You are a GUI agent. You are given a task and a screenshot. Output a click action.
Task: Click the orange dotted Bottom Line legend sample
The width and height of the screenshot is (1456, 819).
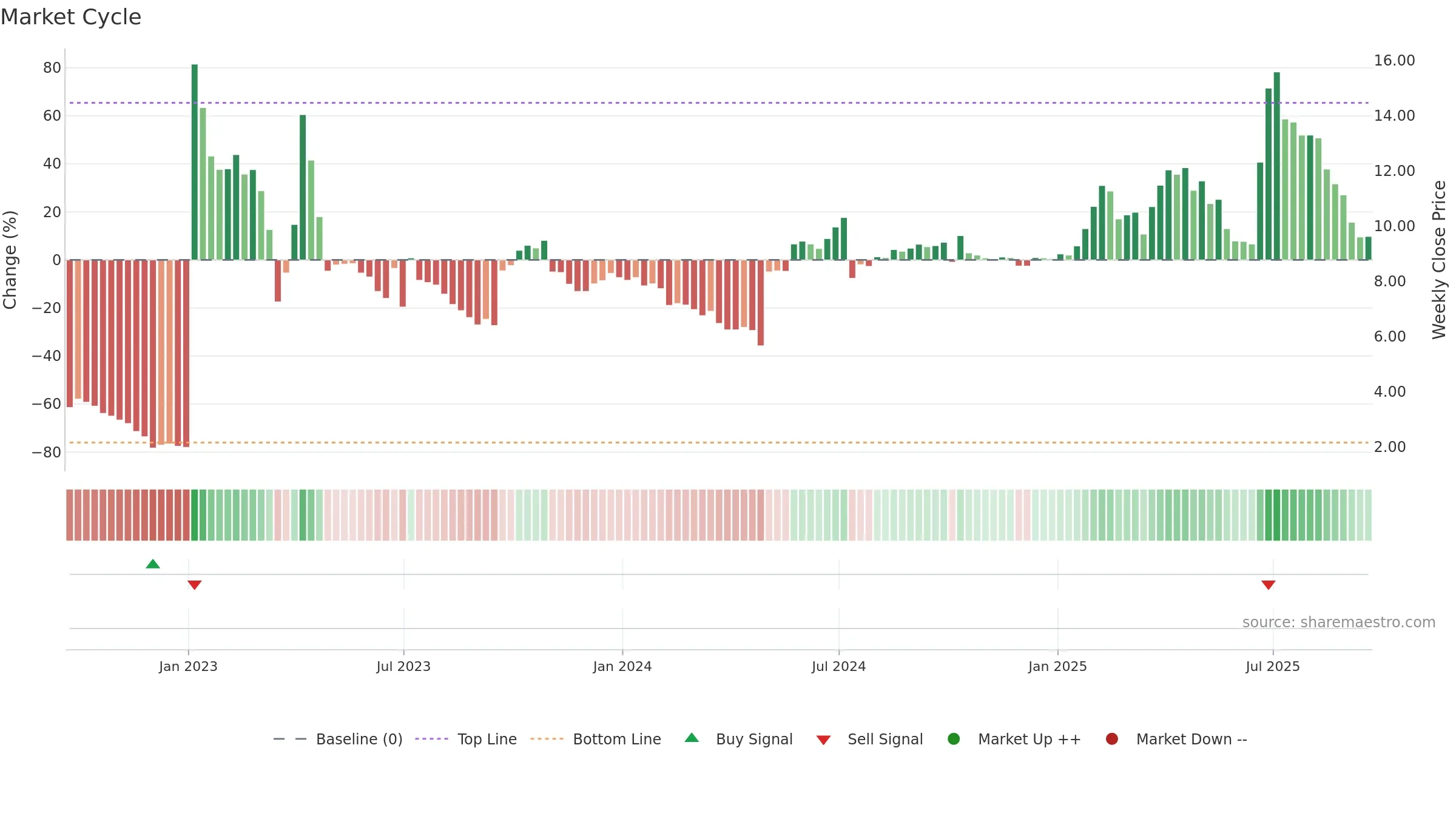tap(547, 739)
